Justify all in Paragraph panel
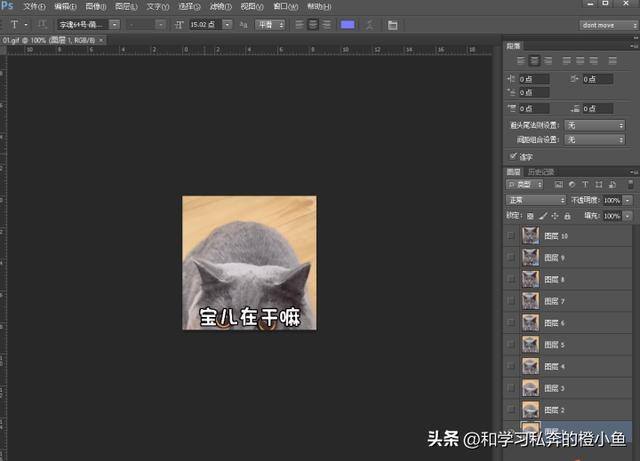 pyautogui.click(x=612, y=60)
